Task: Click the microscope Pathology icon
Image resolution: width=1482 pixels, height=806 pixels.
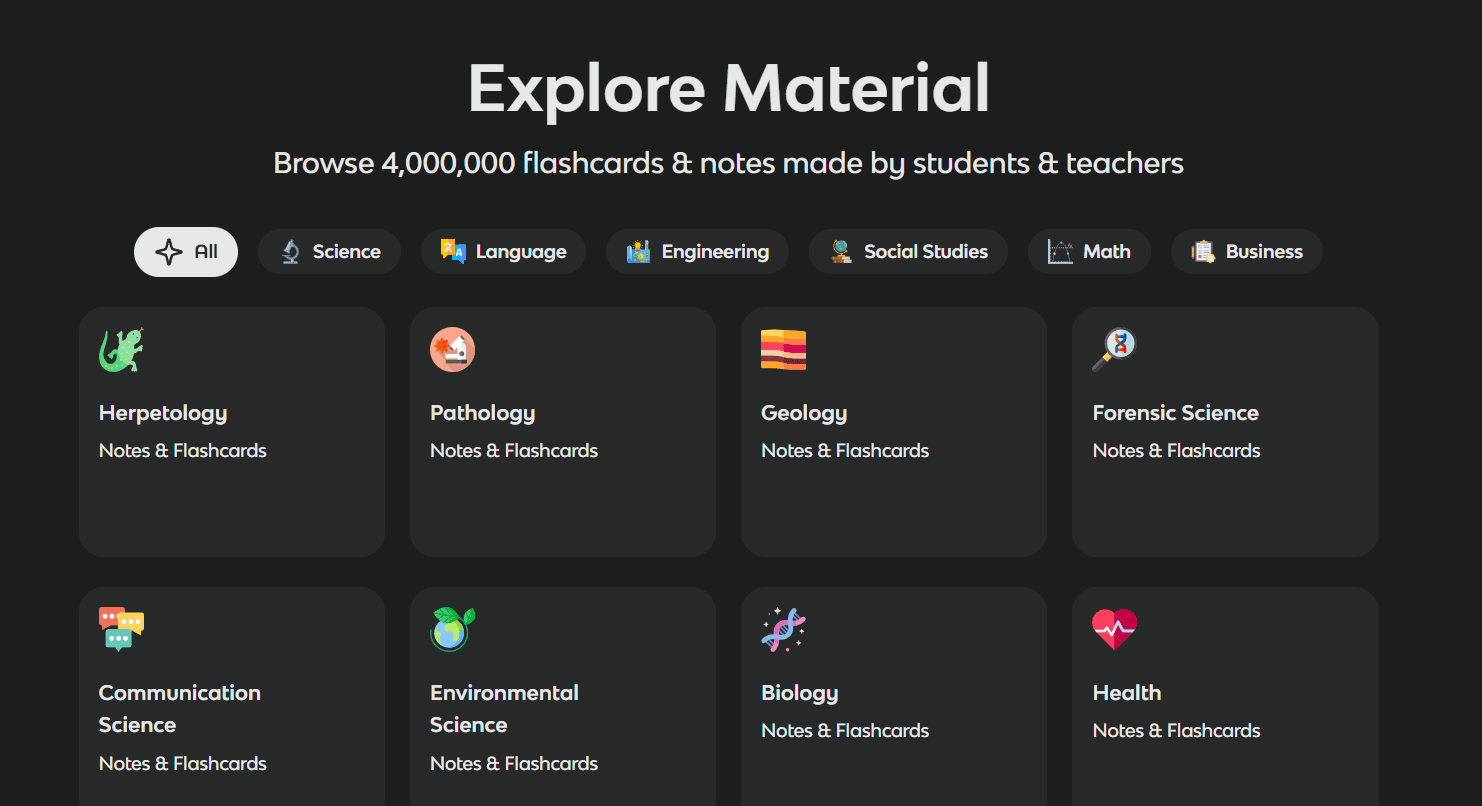Action: [452, 350]
